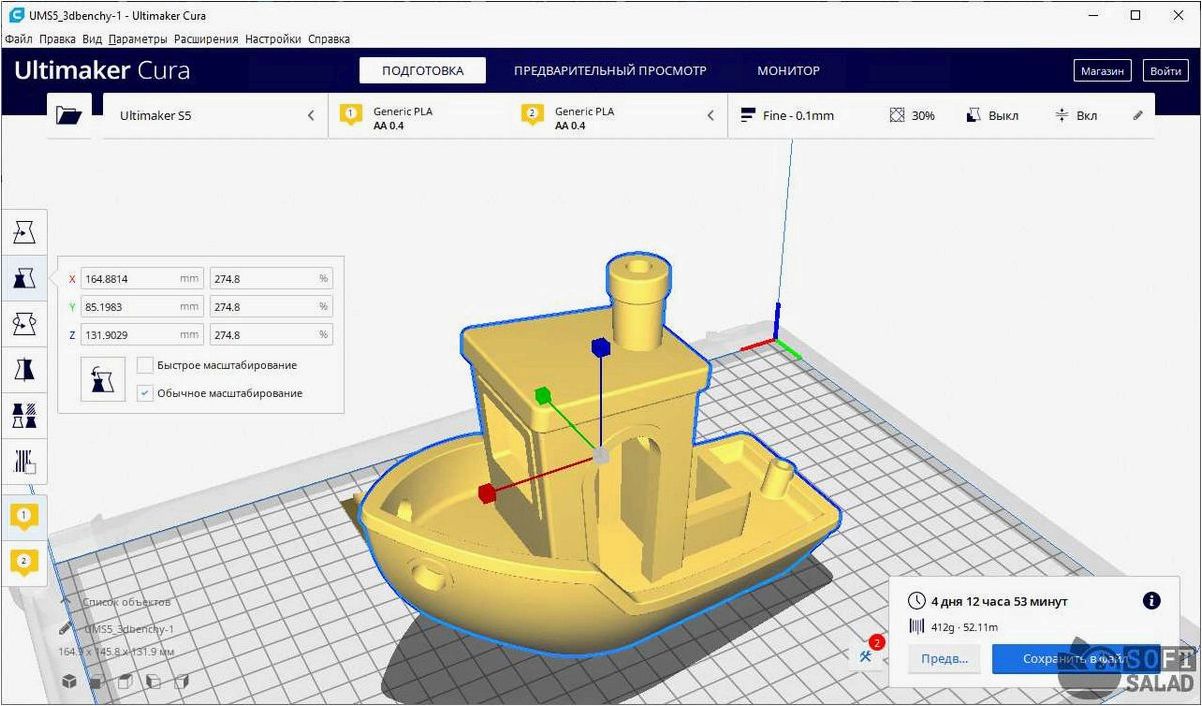1202x706 pixels.
Task: Click the Магазин button
Action: [x=1104, y=71]
